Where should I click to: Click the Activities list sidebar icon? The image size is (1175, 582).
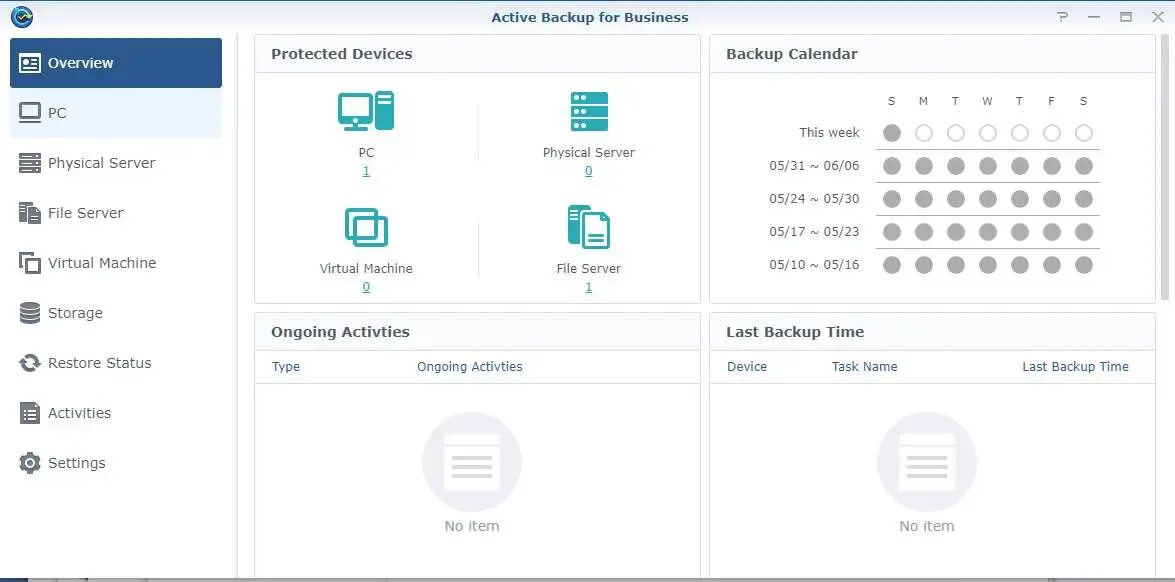pos(30,413)
